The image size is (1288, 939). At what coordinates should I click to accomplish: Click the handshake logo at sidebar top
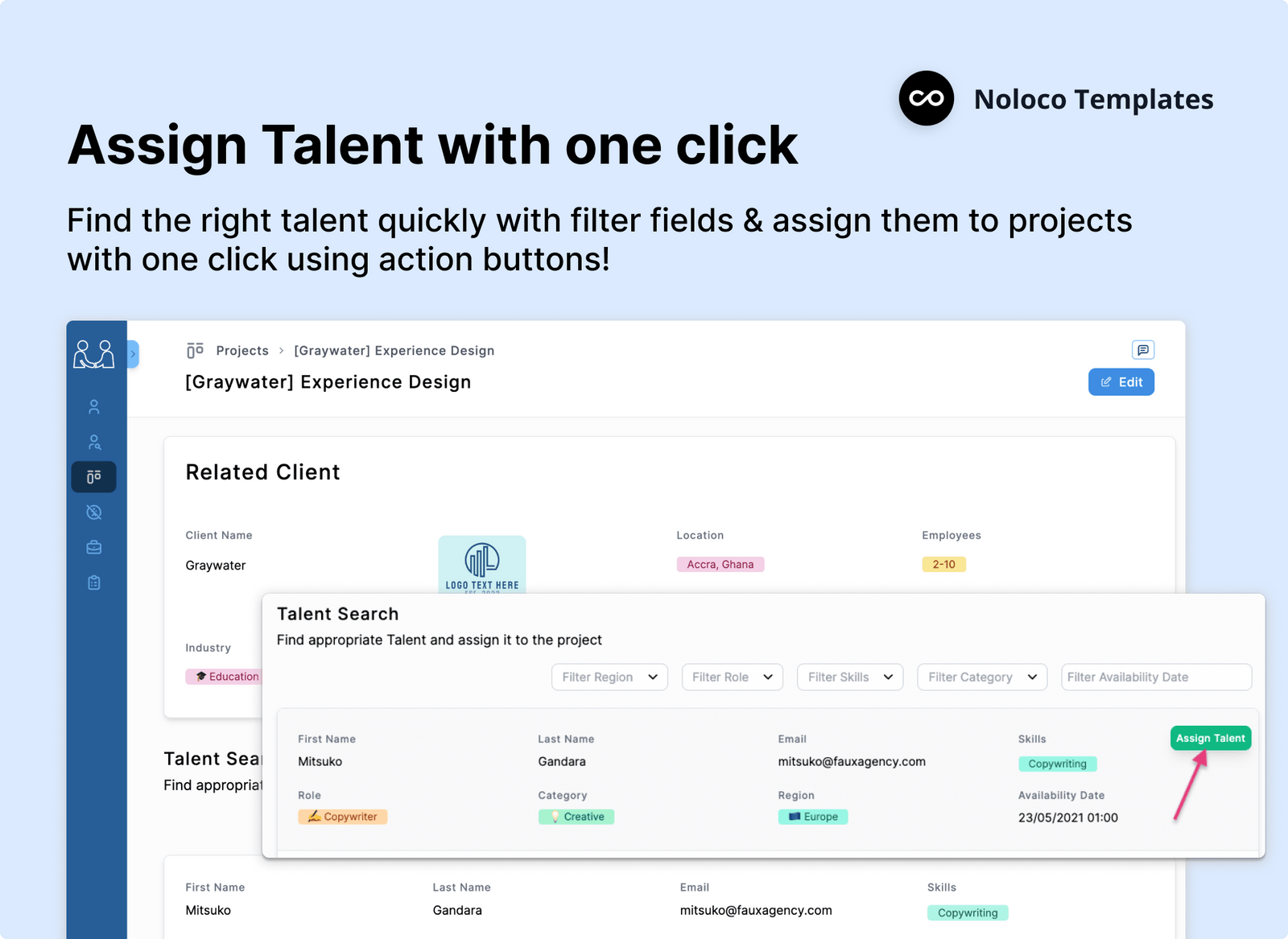pos(94,352)
